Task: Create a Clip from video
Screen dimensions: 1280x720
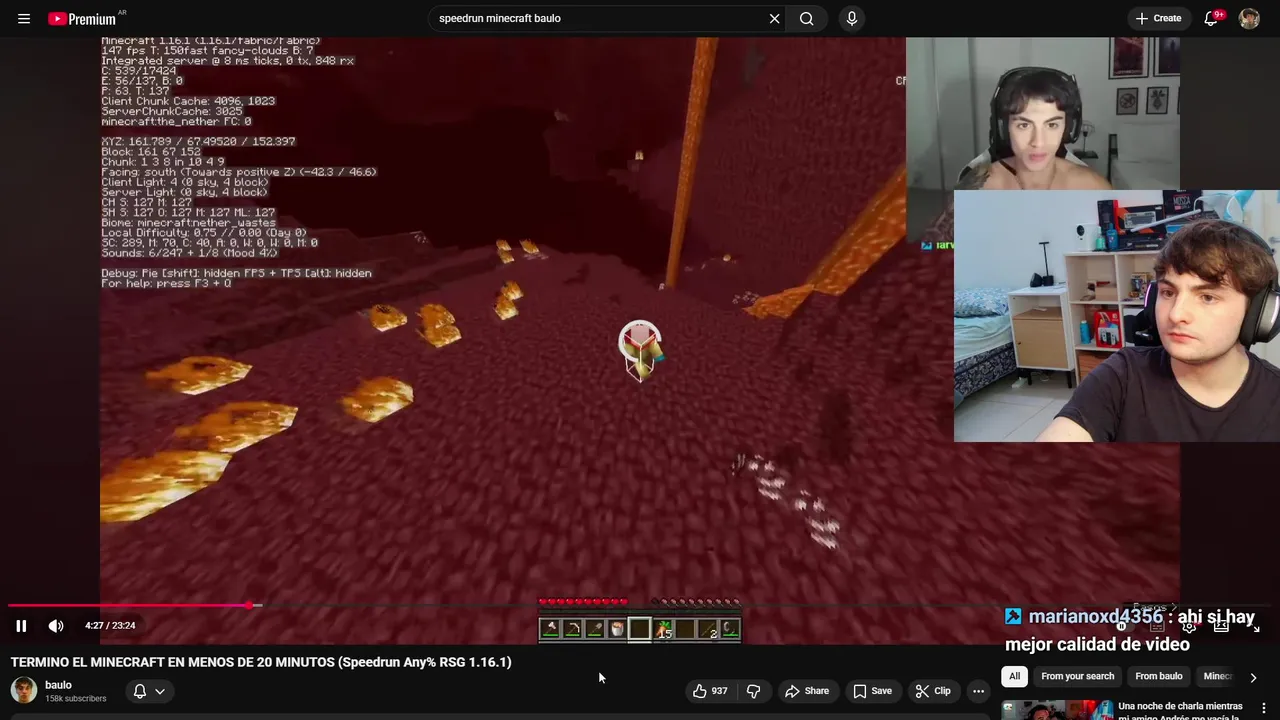Action: coord(933,691)
